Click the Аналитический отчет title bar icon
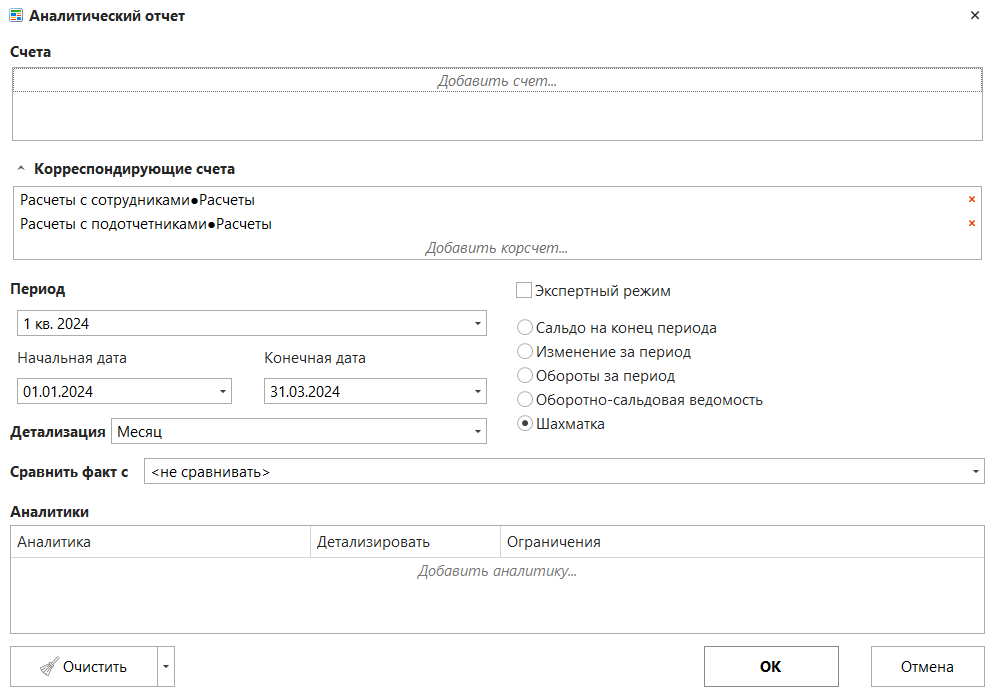The image size is (995, 698). click(x=16, y=16)
